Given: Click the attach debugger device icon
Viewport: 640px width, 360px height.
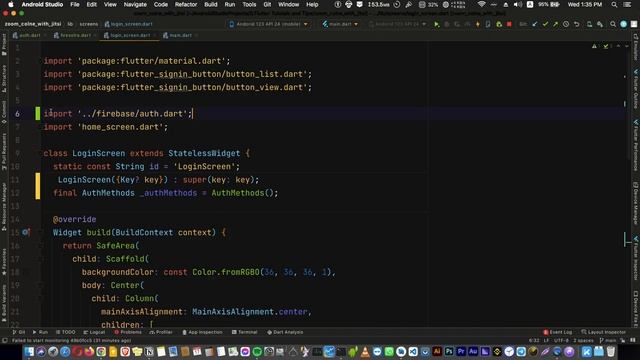Looking at the screenshot, I should [488, 24].
